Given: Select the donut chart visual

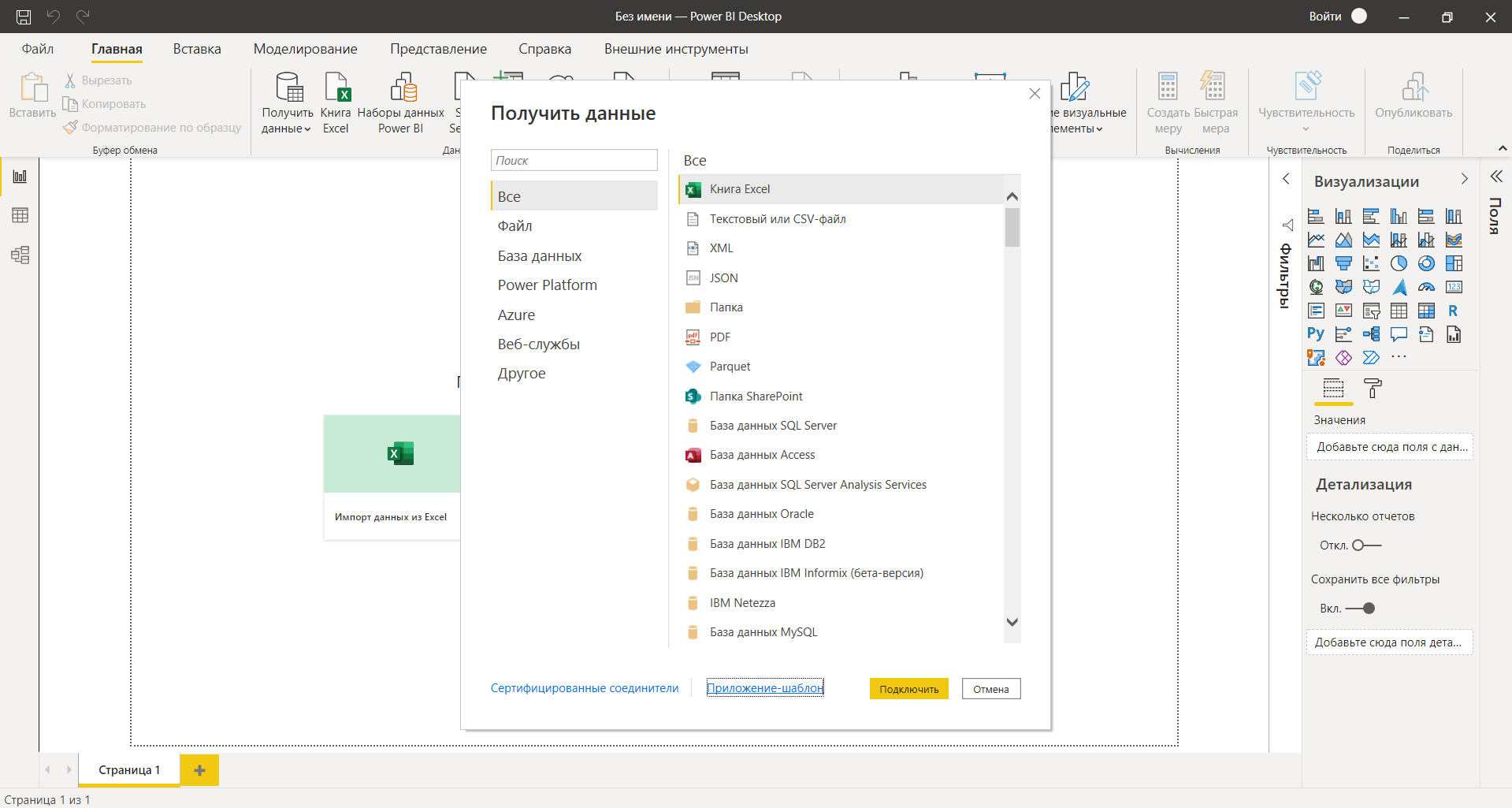Looking at the screenshot, I should pos(1426,263).
